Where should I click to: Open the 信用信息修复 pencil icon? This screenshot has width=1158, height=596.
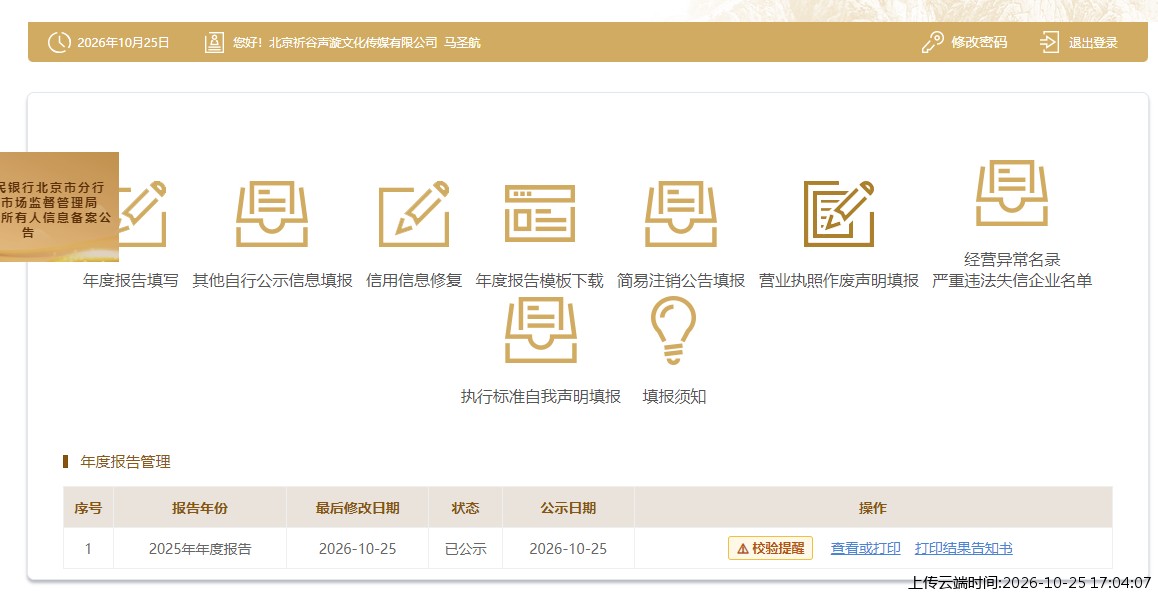point(414,213)
